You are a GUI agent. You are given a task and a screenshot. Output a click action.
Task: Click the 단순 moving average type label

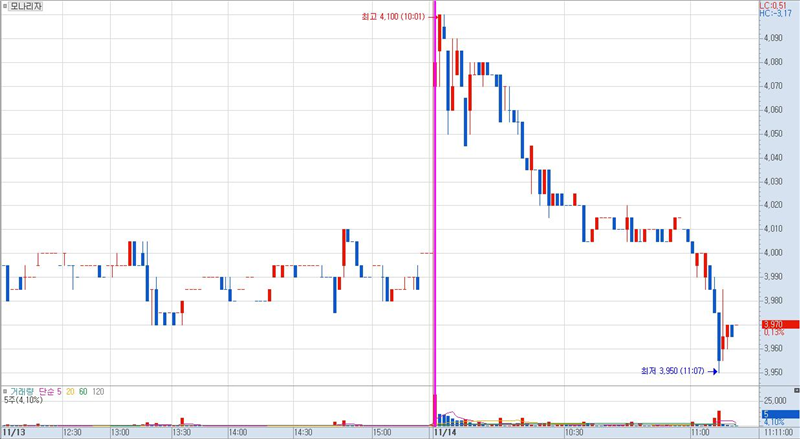pos(45,391)
